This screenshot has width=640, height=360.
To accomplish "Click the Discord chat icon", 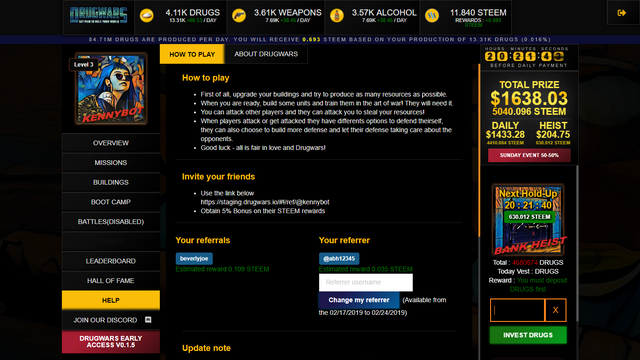I will pos(148,320).
